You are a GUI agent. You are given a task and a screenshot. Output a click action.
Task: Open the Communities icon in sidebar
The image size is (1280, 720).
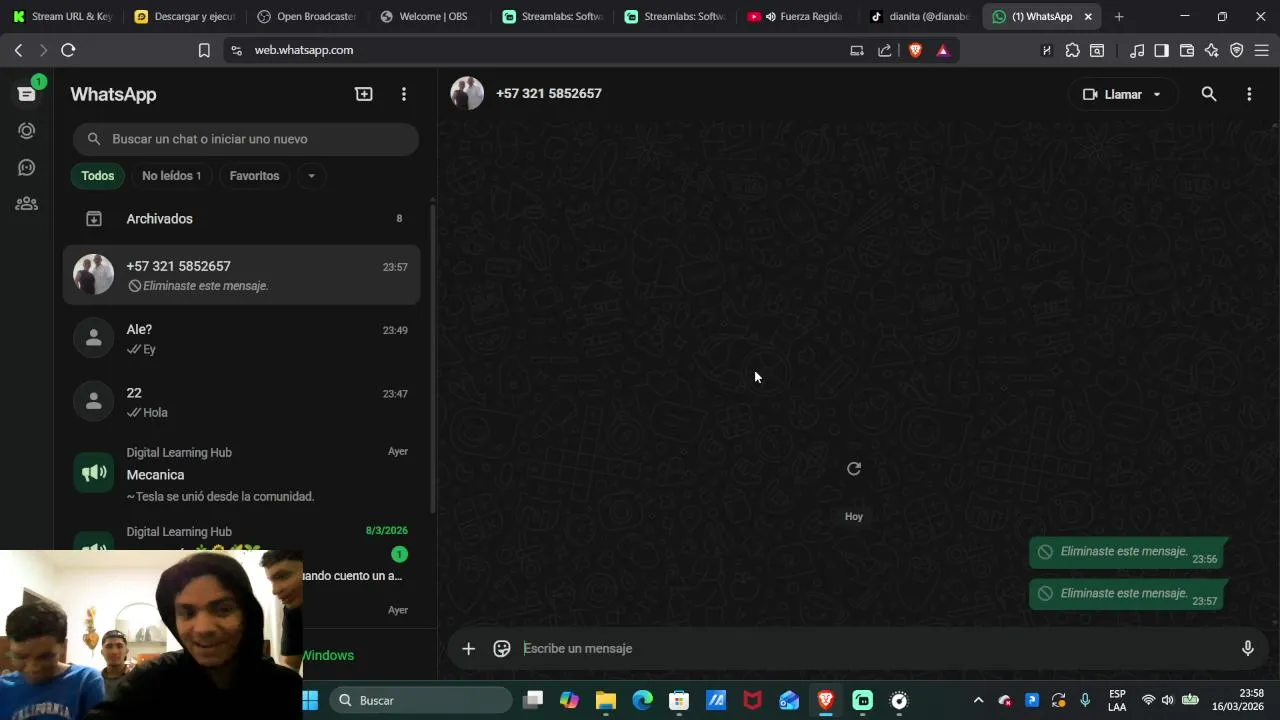click(x=27, y=204)
